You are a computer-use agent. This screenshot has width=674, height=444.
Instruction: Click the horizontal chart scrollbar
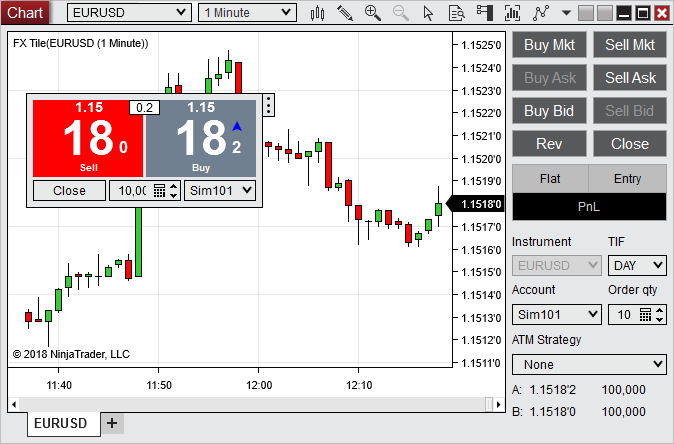250,404
